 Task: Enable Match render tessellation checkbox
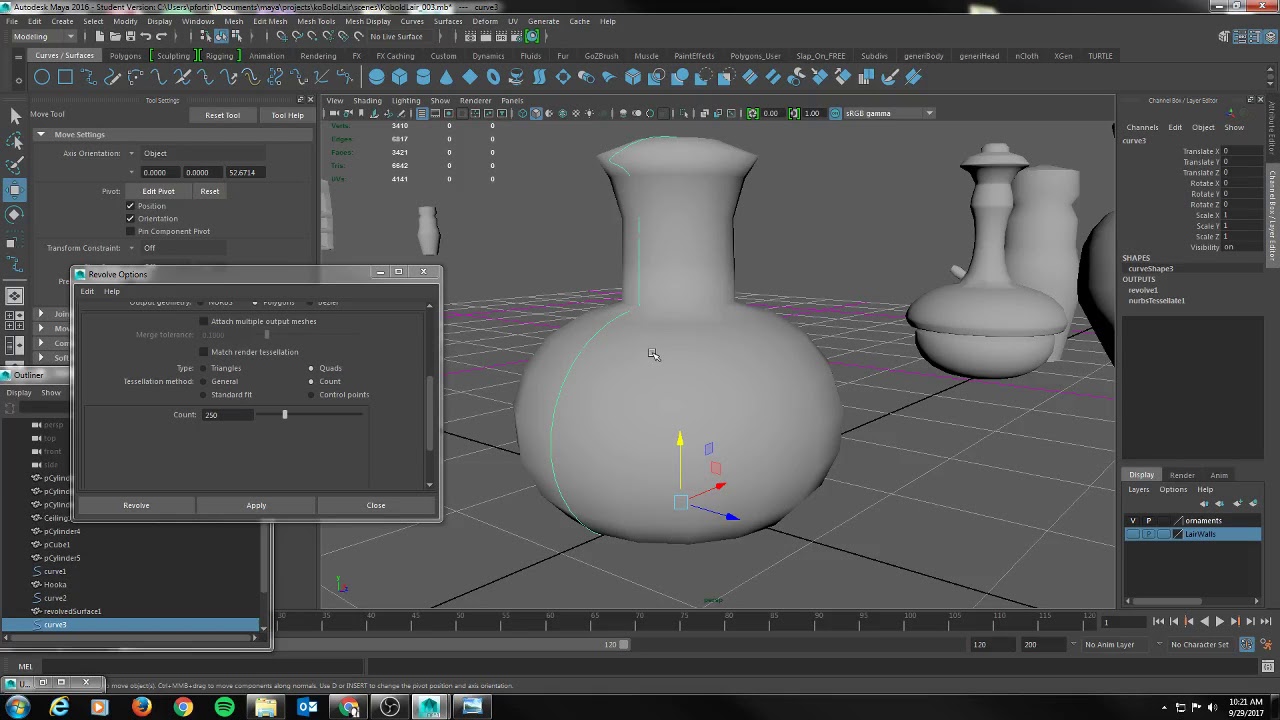coord(204,352)
